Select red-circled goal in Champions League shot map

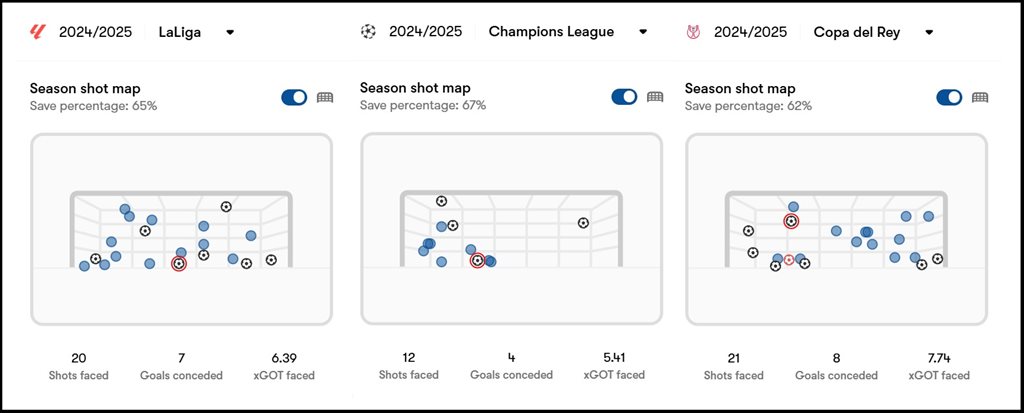(477, 260)
